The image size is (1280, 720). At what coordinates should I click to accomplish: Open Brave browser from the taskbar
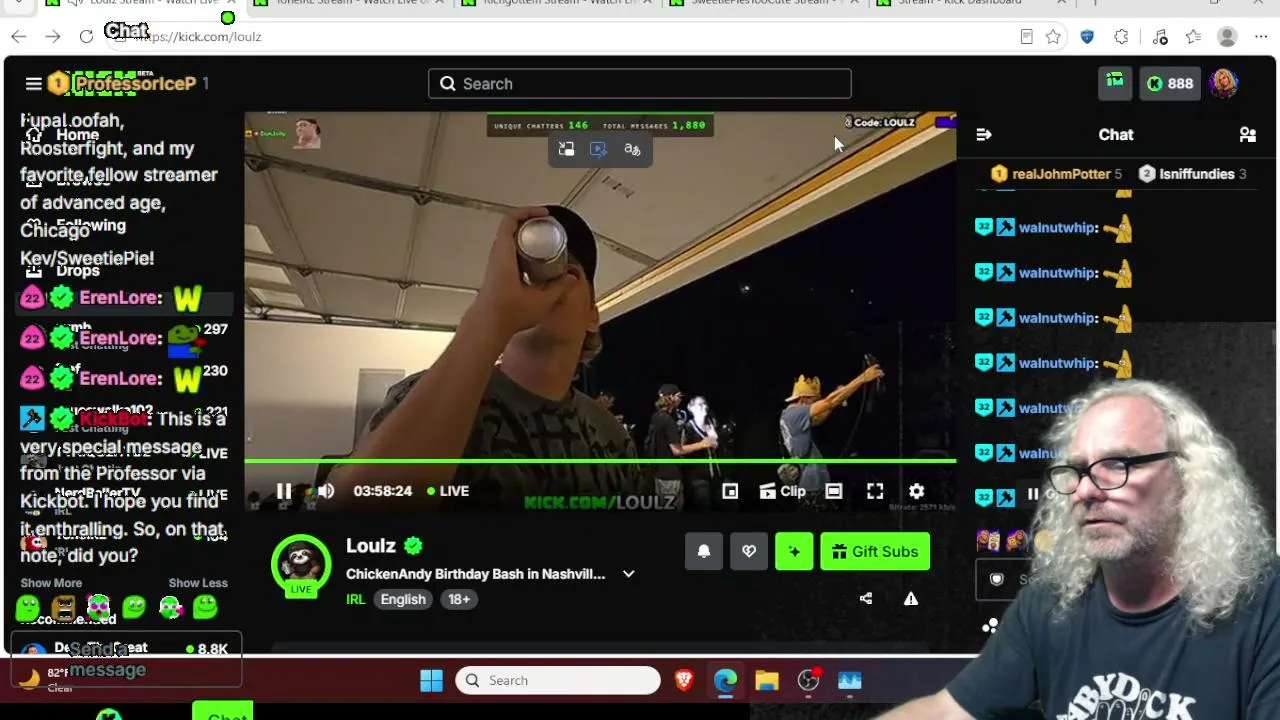[684, 681]
